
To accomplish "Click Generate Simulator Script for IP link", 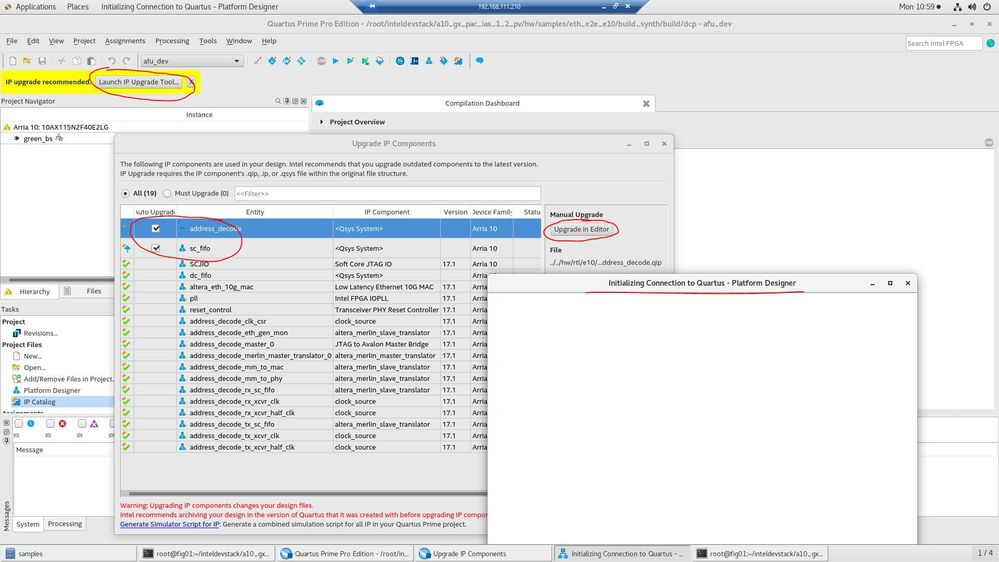I will coord(169,524).
